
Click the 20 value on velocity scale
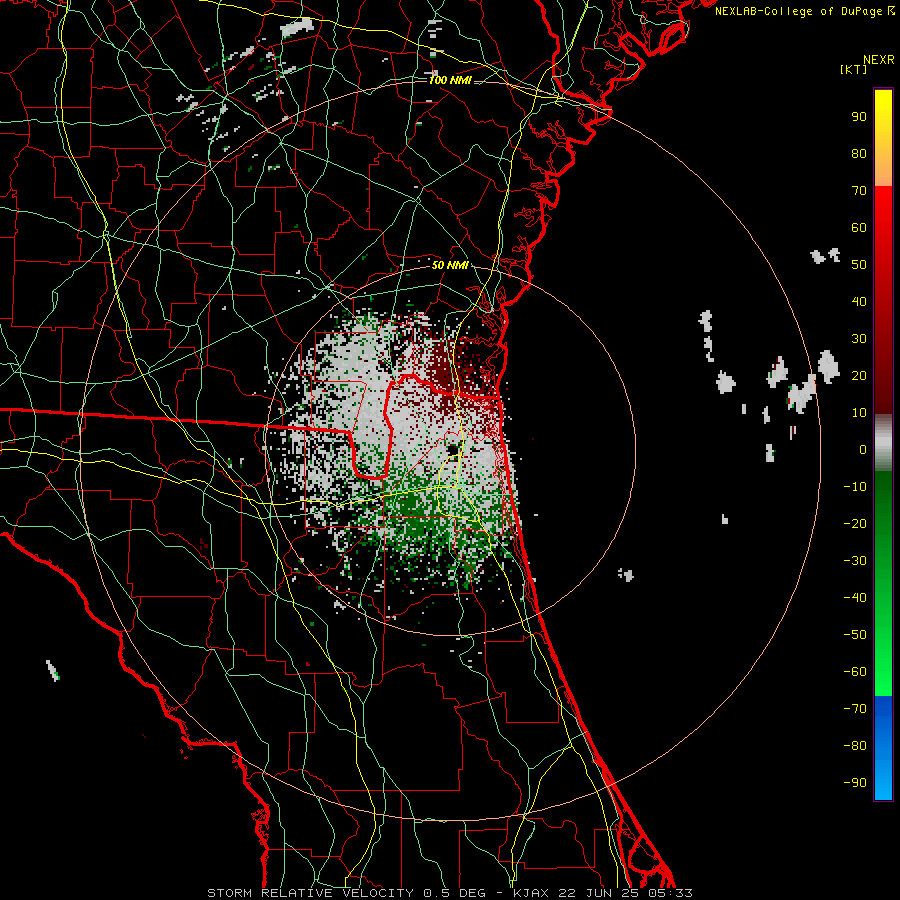859,376
